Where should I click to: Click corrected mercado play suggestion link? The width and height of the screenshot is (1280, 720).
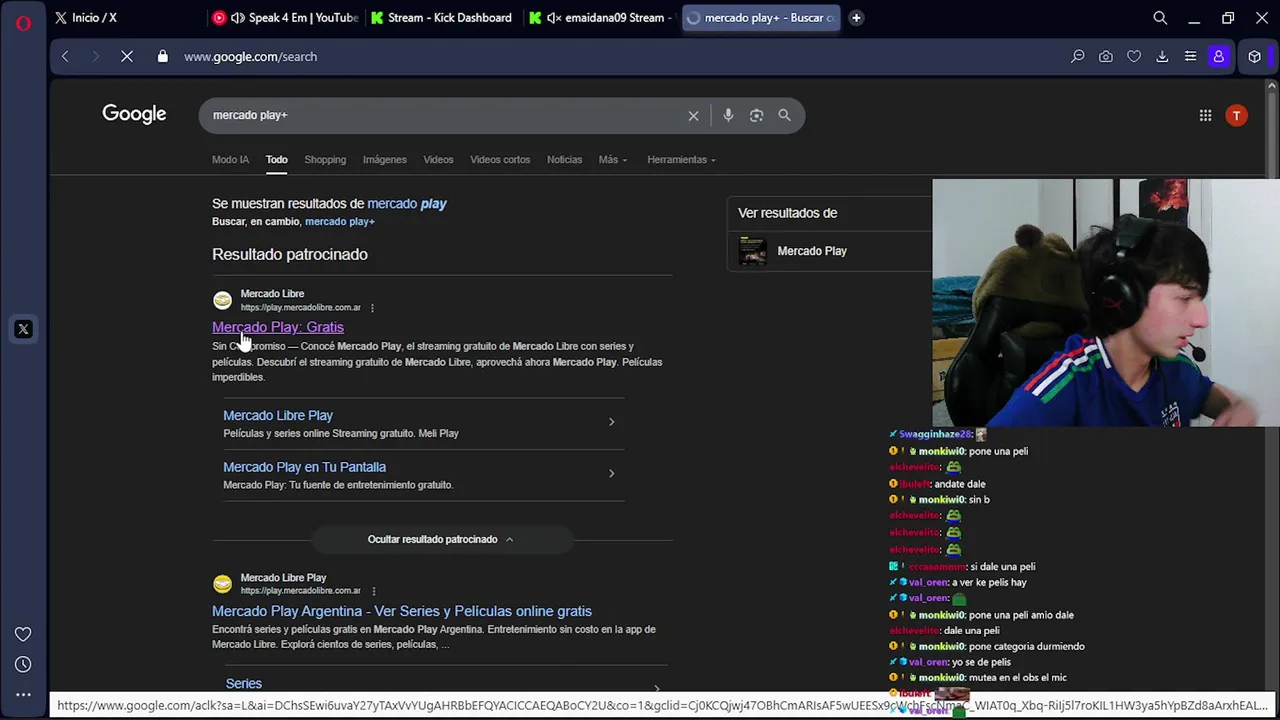point(407,204)
